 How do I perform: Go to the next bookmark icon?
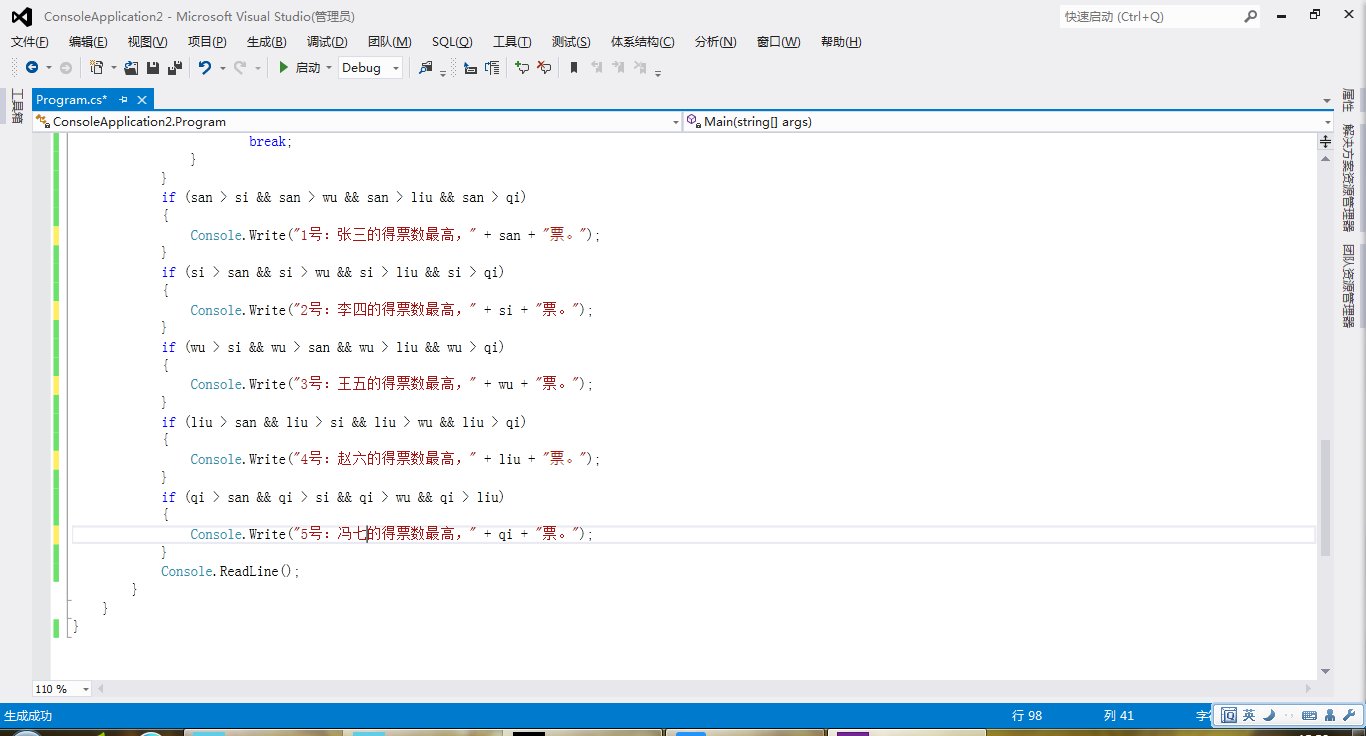(618, 68)
